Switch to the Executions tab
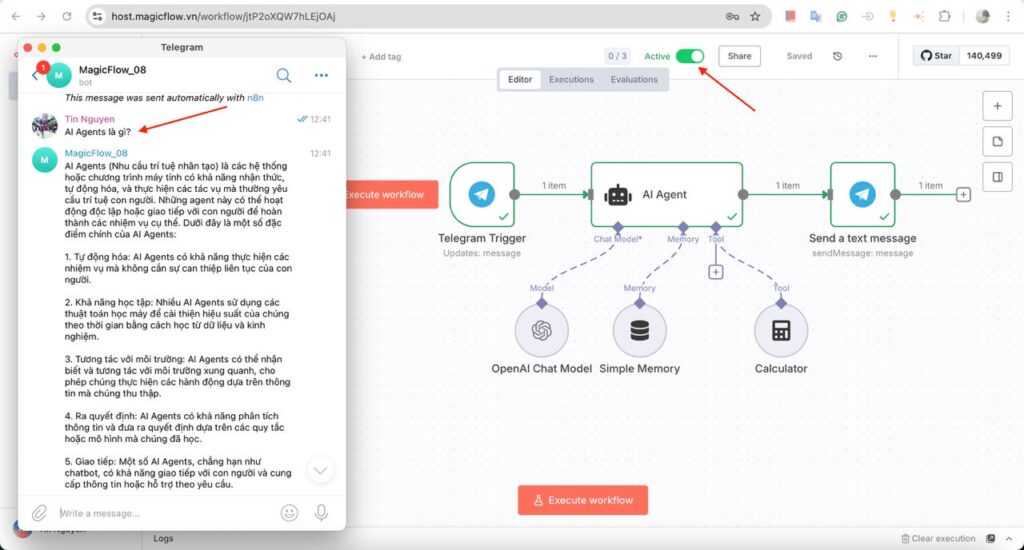This screenshot has width=1024, height=550. 571,79
